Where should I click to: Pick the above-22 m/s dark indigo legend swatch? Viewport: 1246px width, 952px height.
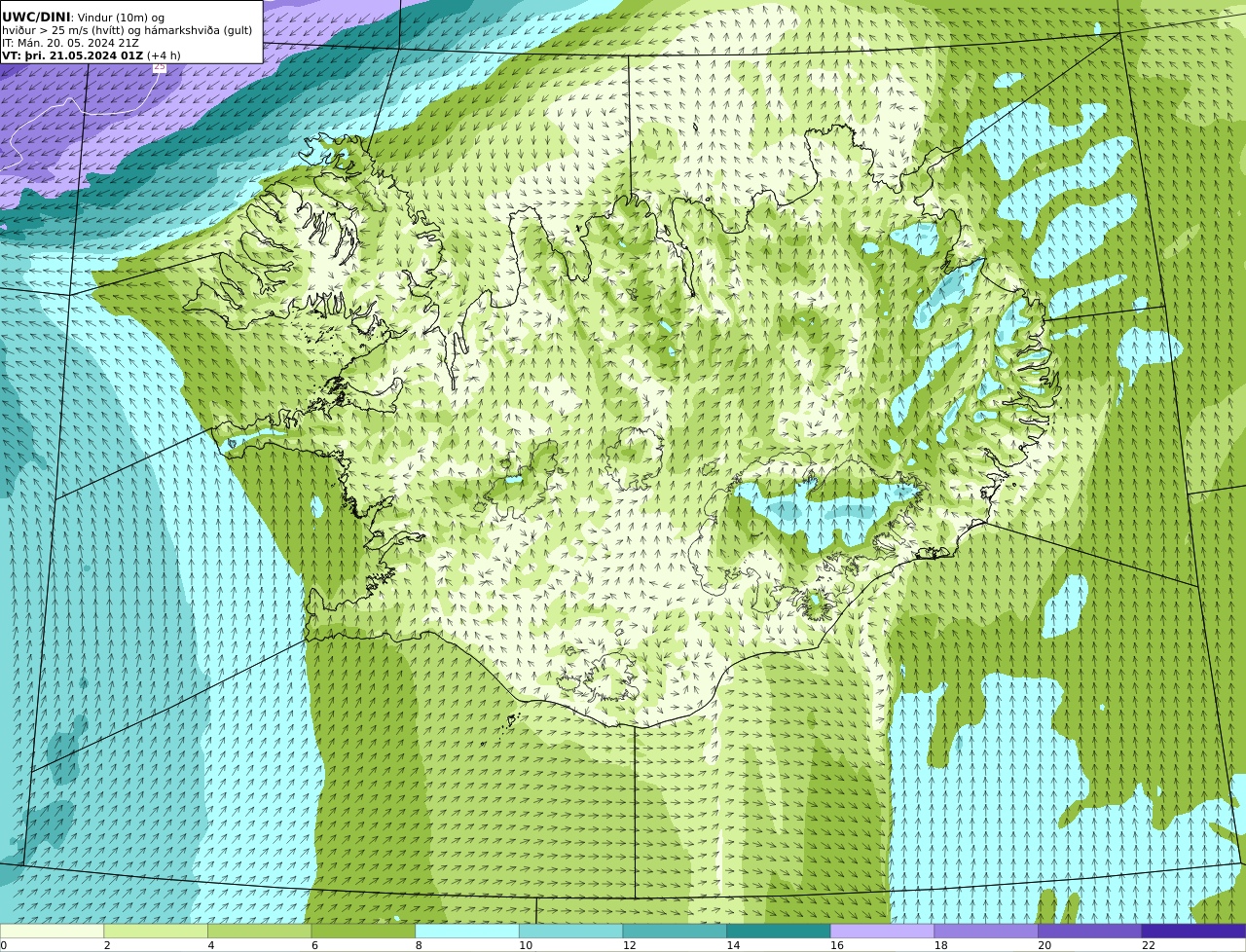point(1194,931)
